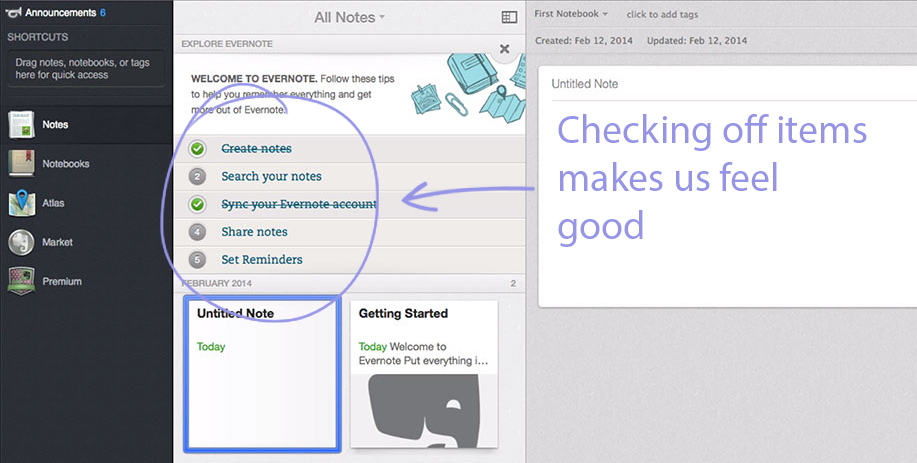Select the Market label in sidebar
917x463 pixels.
(x=57, y=242)
